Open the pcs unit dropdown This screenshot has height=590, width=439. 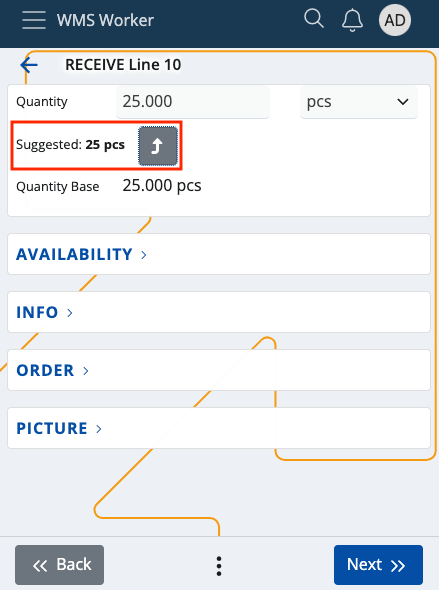(358, 102)
